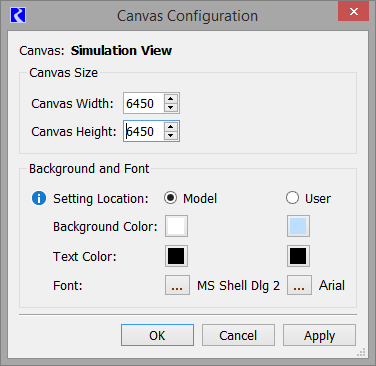Image resolution: width=376 pixels, height=366 pixels.
Task: Click into the Canvas Width input field
Action: pyautogui.click(x=144, y=103)
